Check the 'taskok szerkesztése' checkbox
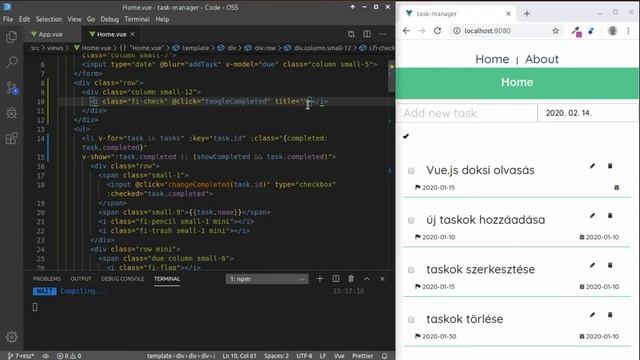 click(411, 270)
